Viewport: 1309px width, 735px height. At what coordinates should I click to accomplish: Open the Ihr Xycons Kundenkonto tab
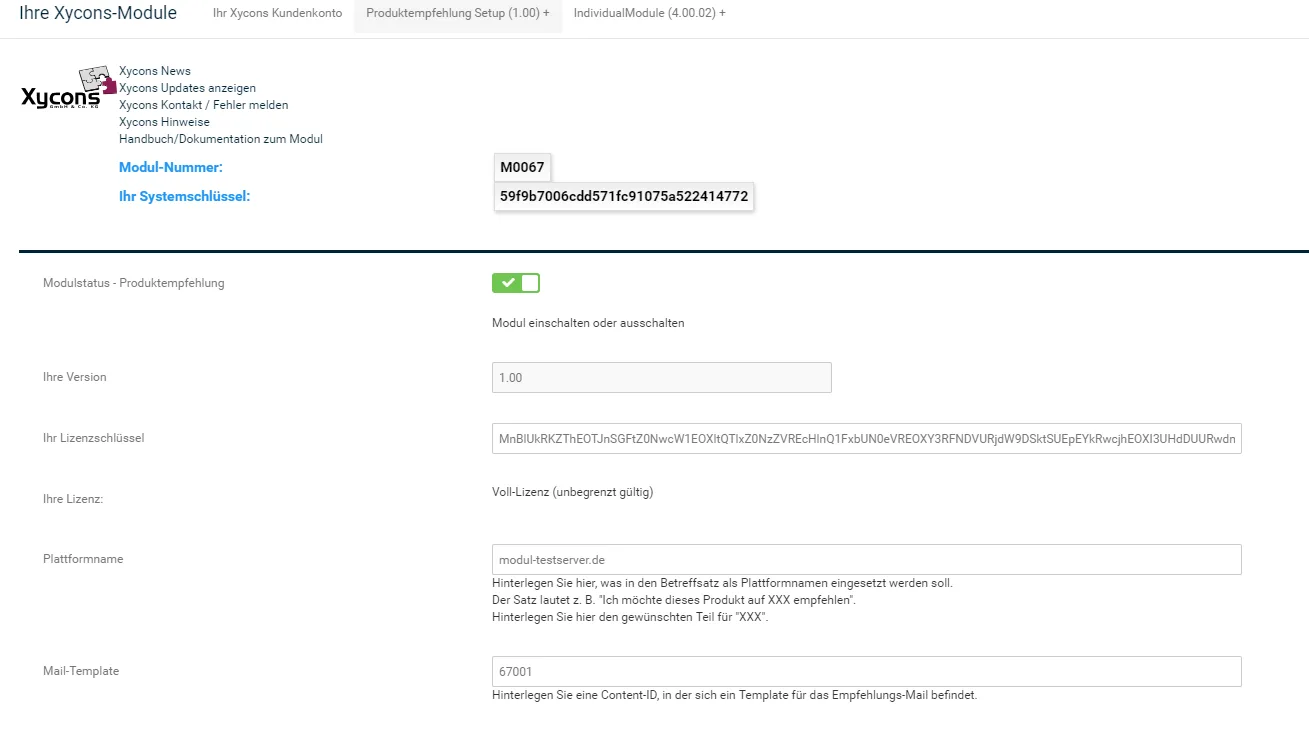[277, 13]
